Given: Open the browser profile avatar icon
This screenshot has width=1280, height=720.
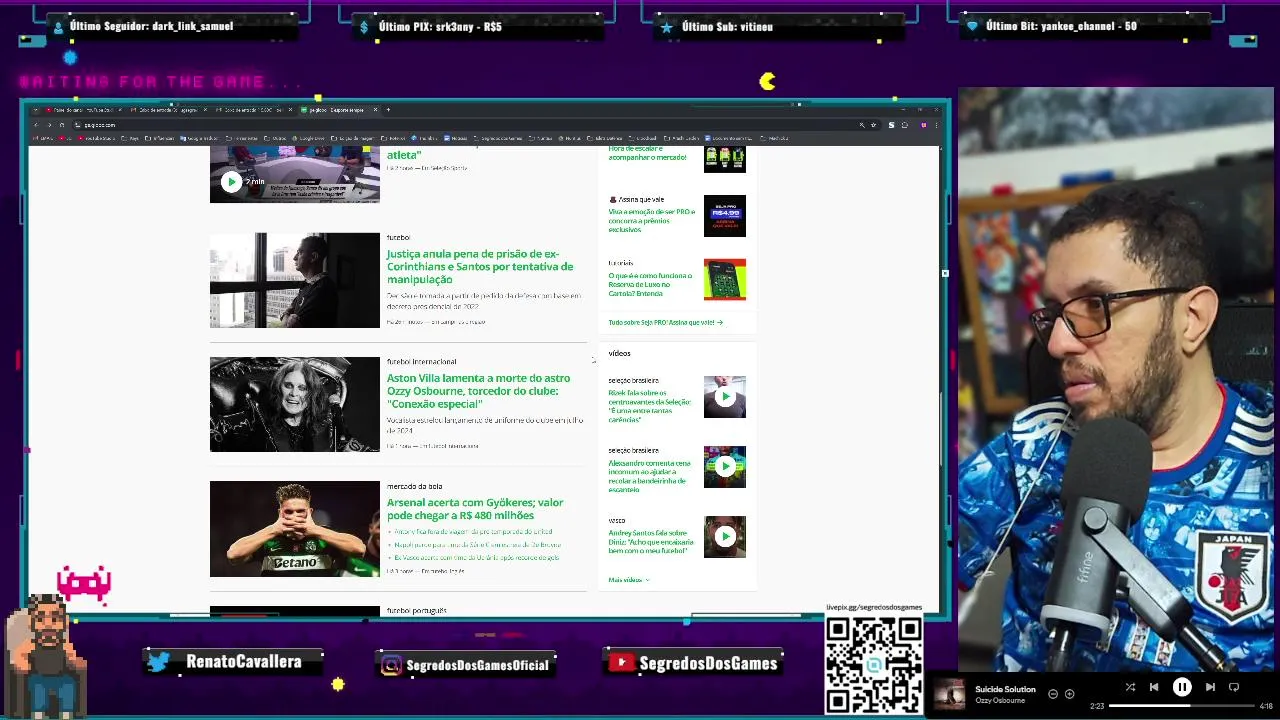Looking at the screenshot, I should pyautogui.click(x=924, y=125).
